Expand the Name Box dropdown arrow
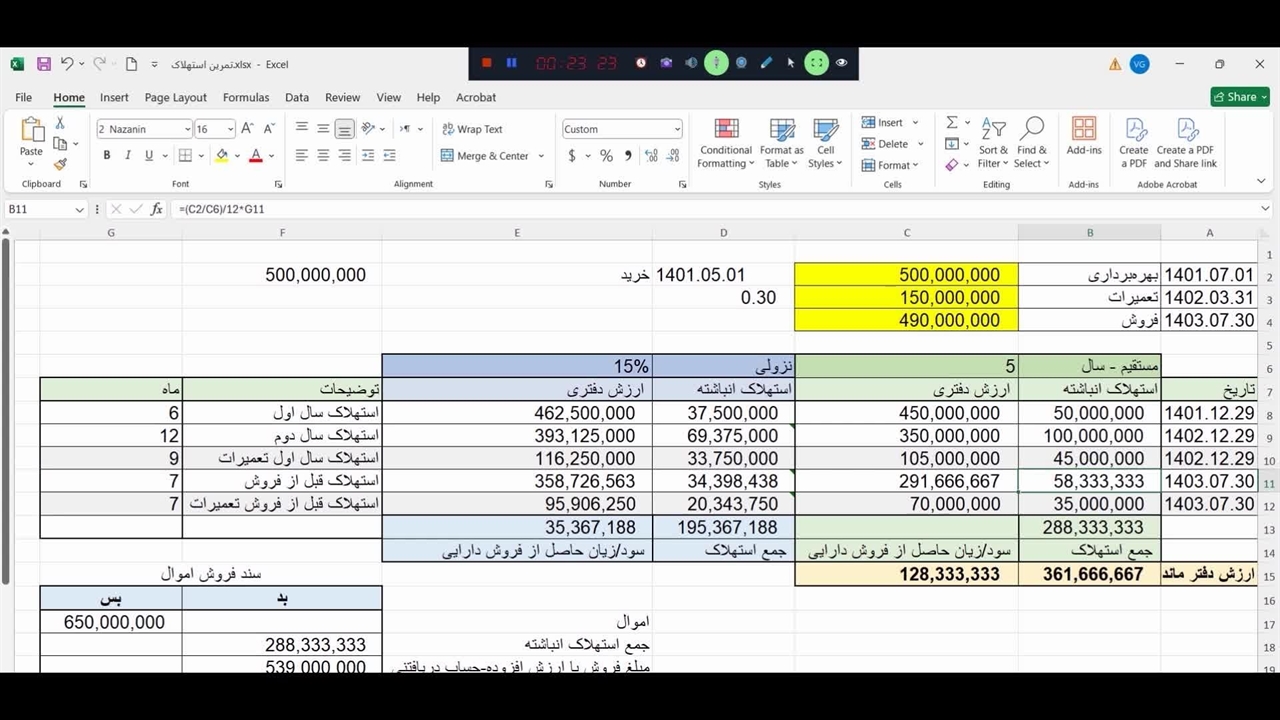This screenshot has height=720, width=1280. coord(79,210)
